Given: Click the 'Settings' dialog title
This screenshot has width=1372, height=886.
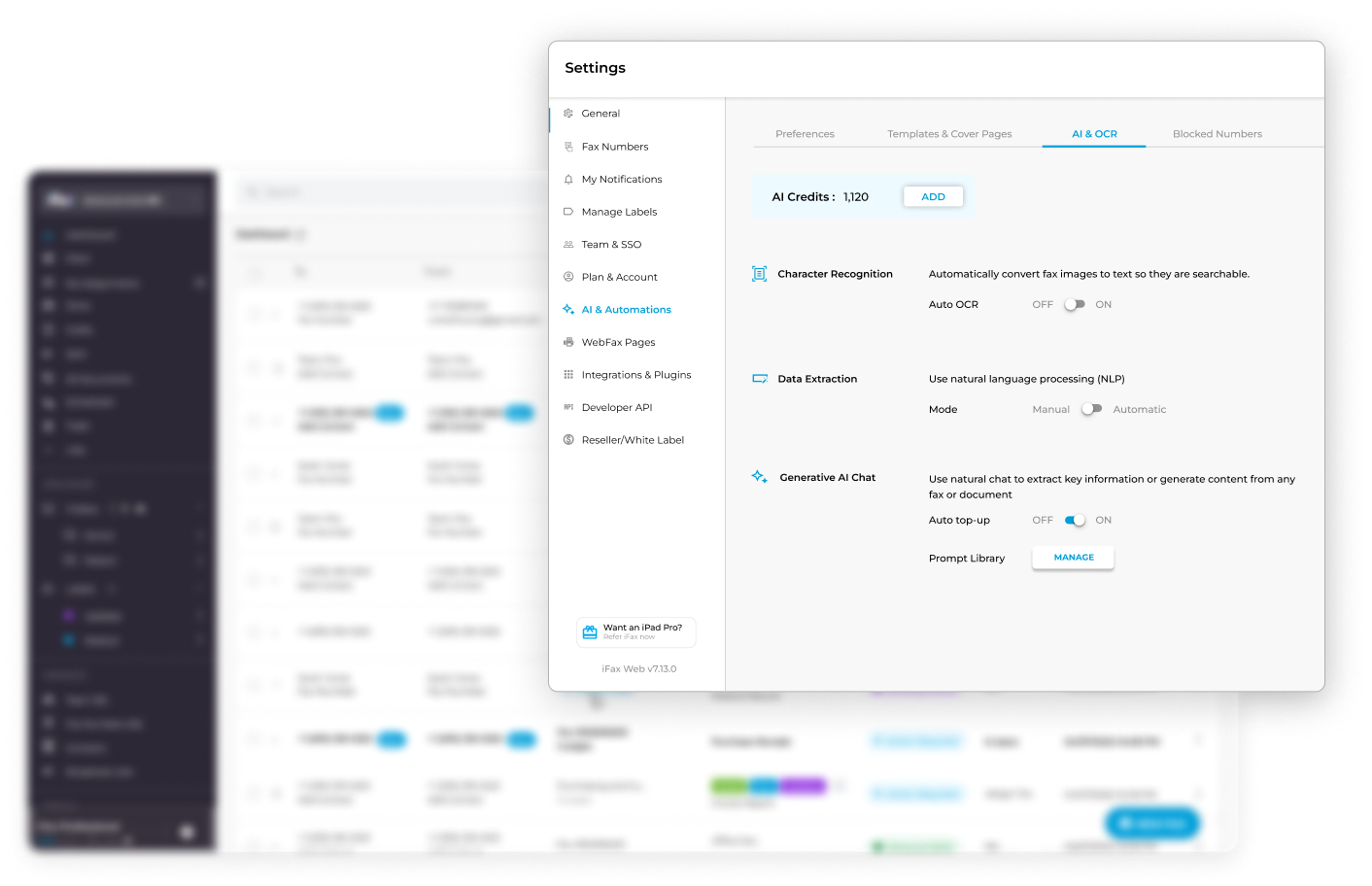Looking at the screenshot, I should [x=595, y=68].
